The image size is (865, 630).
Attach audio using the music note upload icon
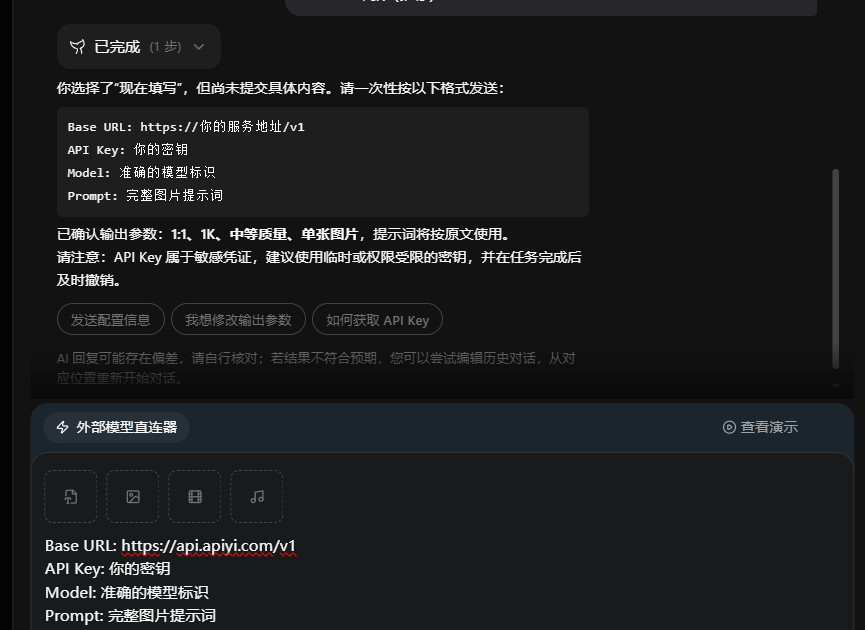point(257,496)
